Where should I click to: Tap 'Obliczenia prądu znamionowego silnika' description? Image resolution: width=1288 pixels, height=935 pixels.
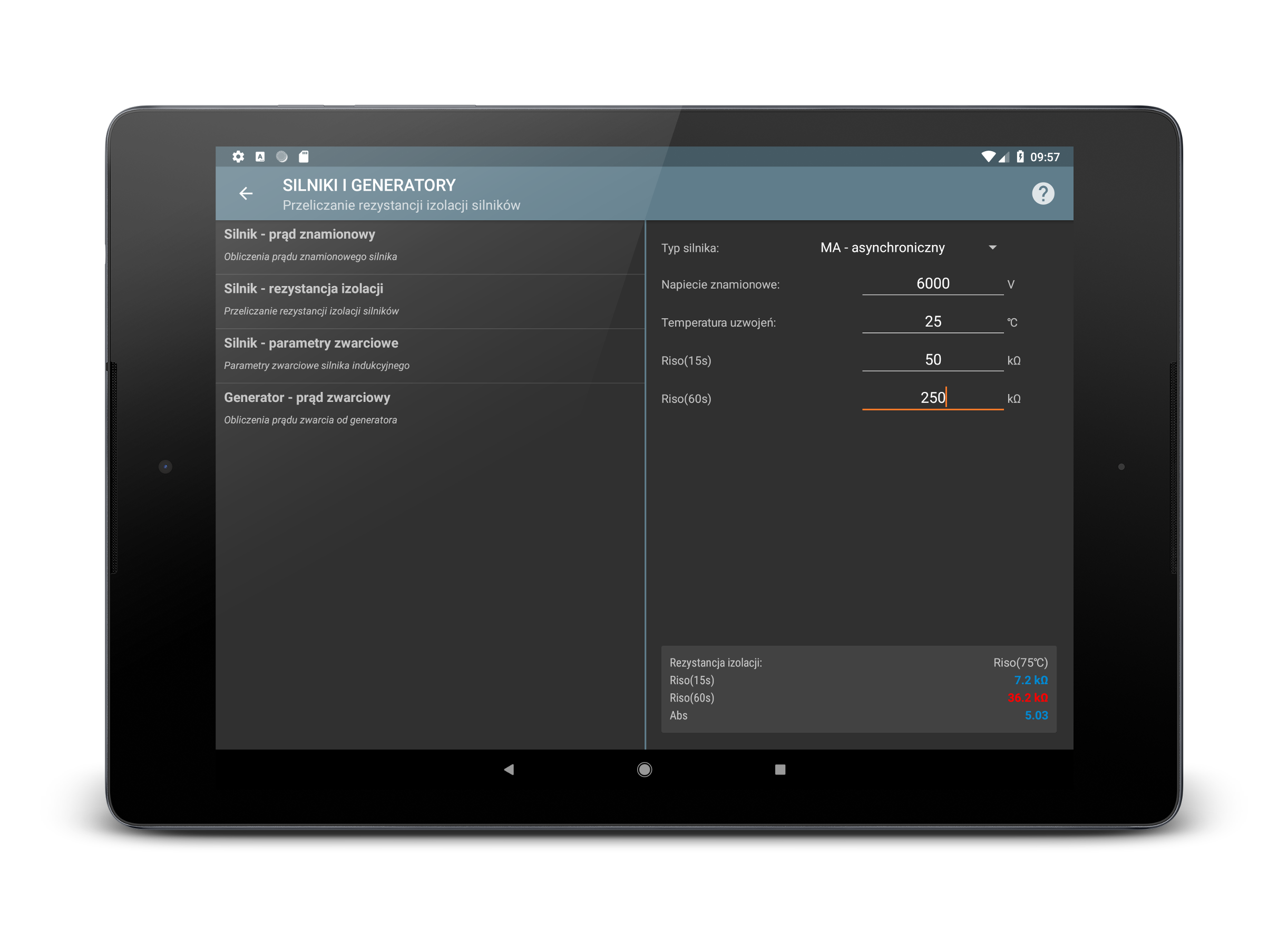click(310, 257)
